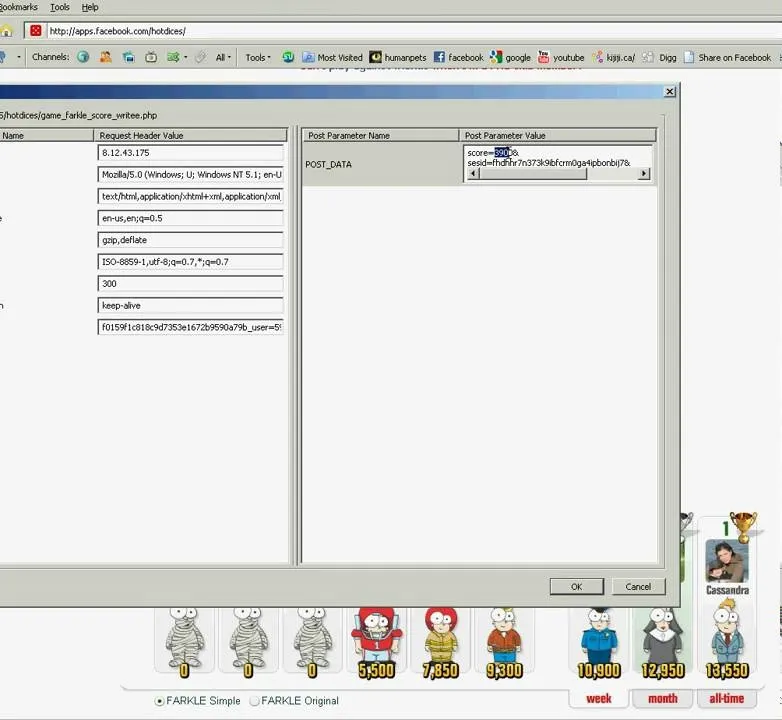Select the photos channel icon
782x720 pixels.
pos(129,57)
